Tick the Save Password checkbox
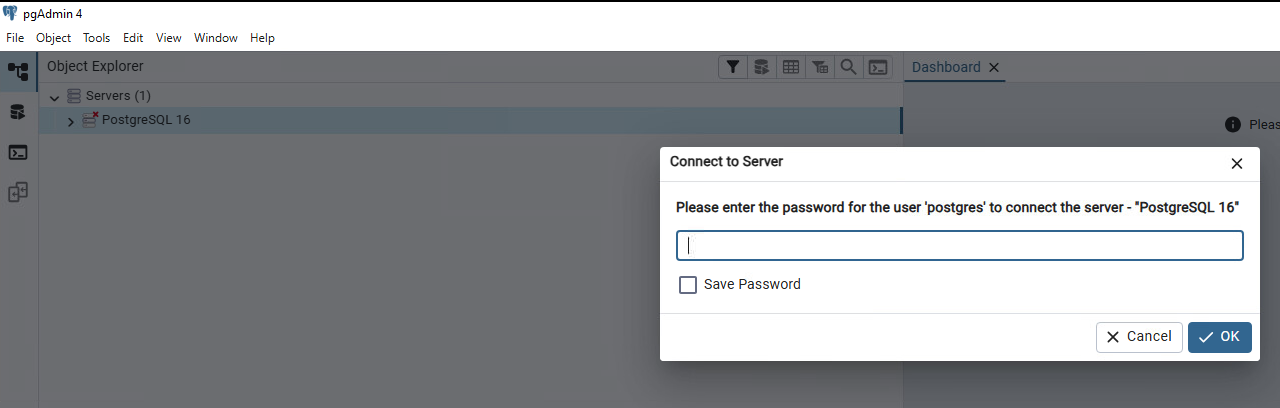The height and width of the screenshot is (408, 1280). pyautogui.click(x=688, y=285)
